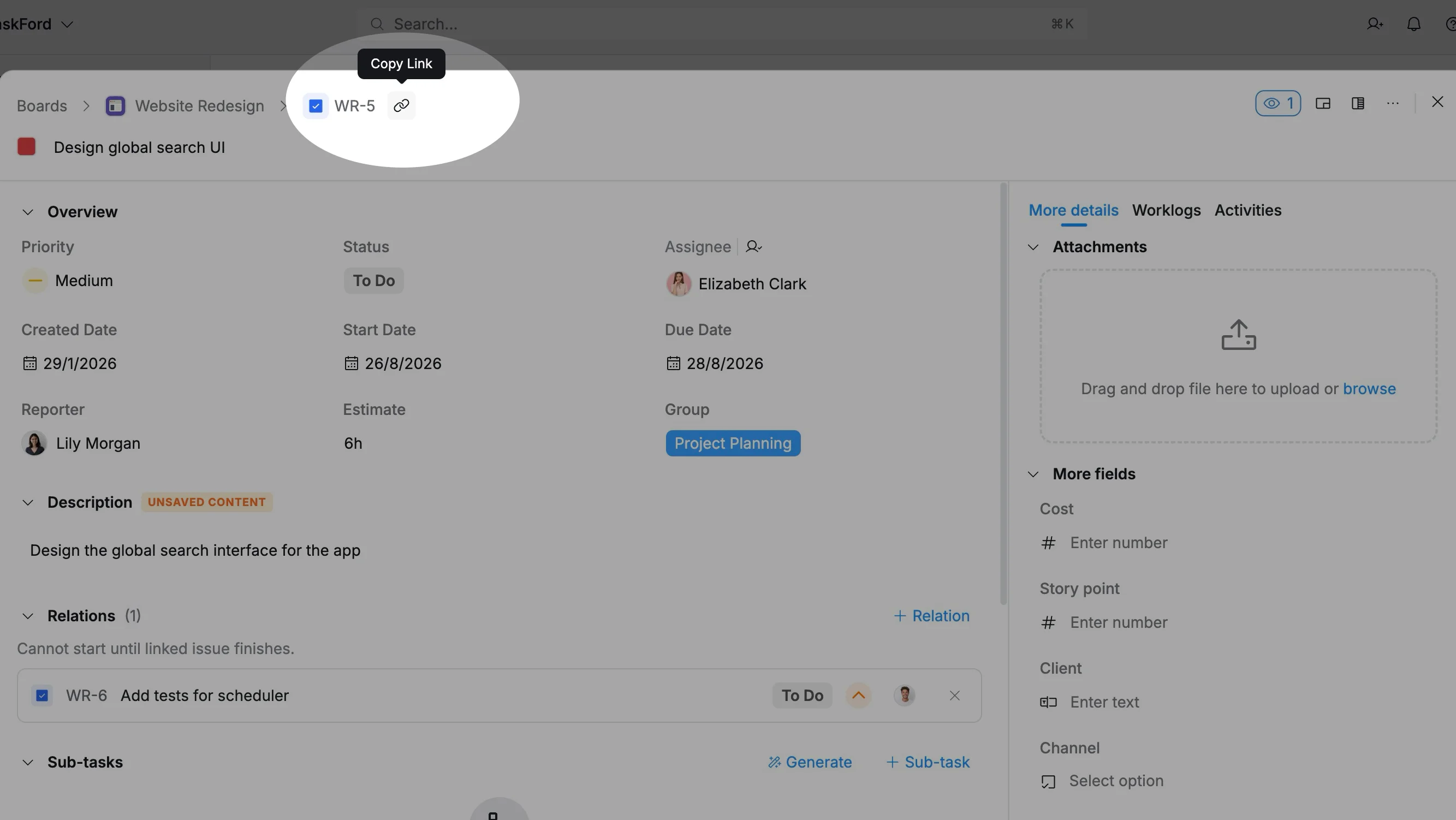Open Created Date calendar icon
Screen dimensions: 1456x820
tap(29, 363)
